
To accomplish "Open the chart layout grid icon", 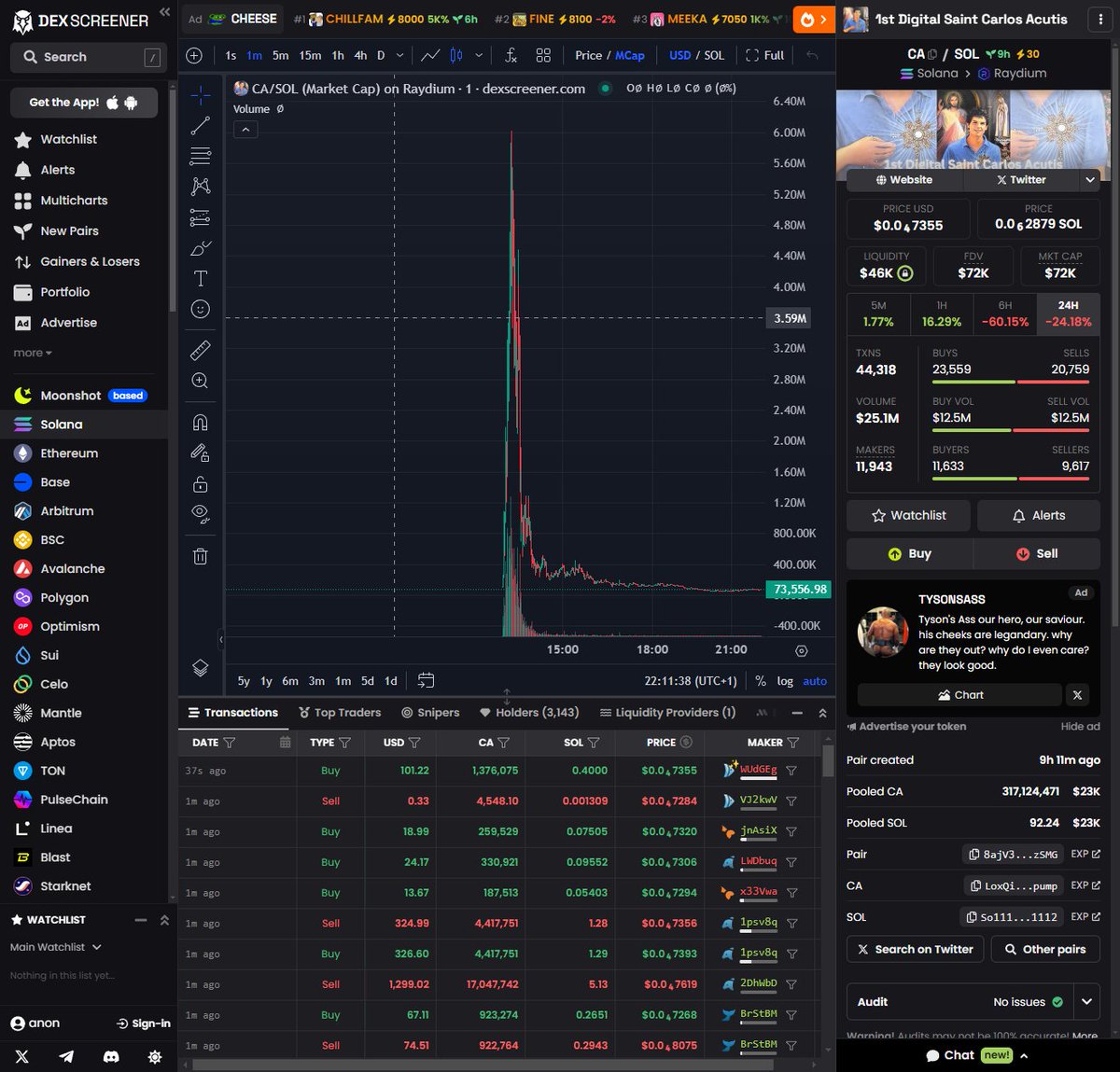I will click(543, 56).
